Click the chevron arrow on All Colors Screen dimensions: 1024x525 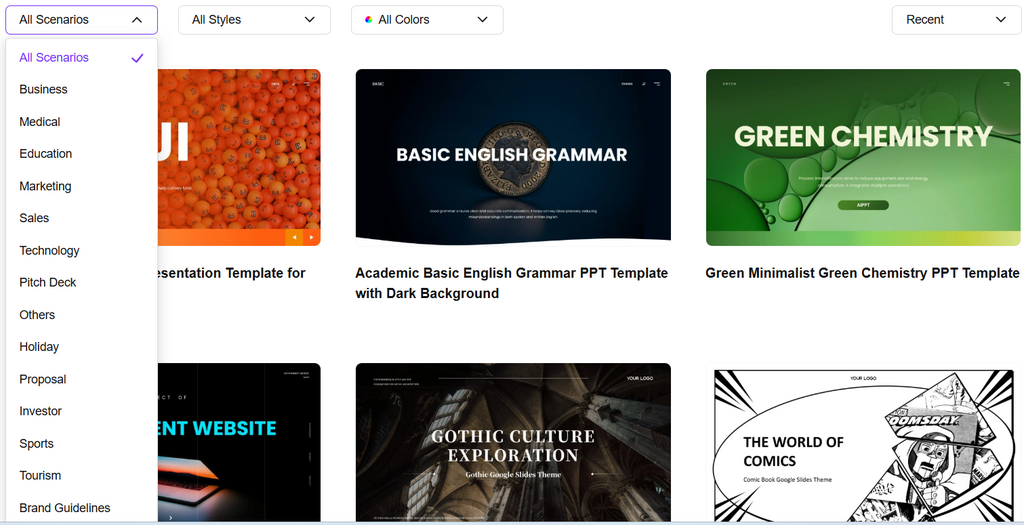click(x=483, y=20)
